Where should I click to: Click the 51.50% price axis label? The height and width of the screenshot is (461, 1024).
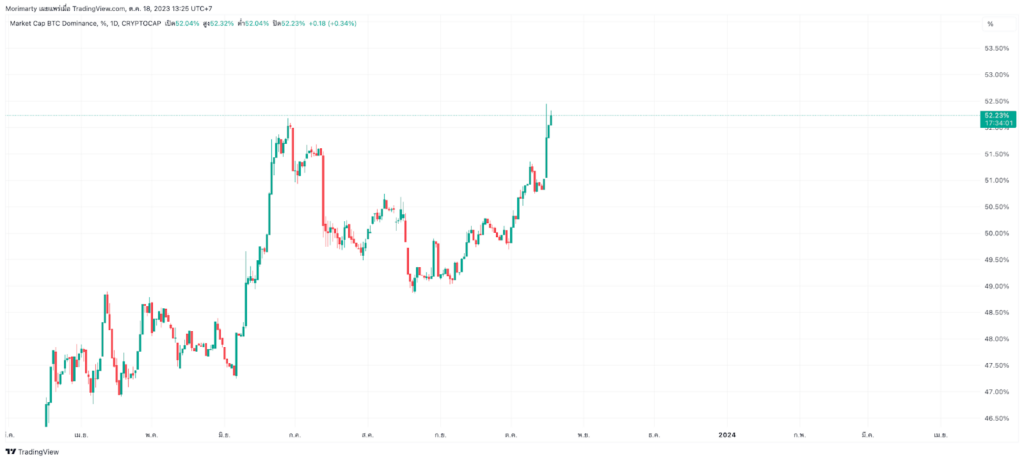coord(997,154)
